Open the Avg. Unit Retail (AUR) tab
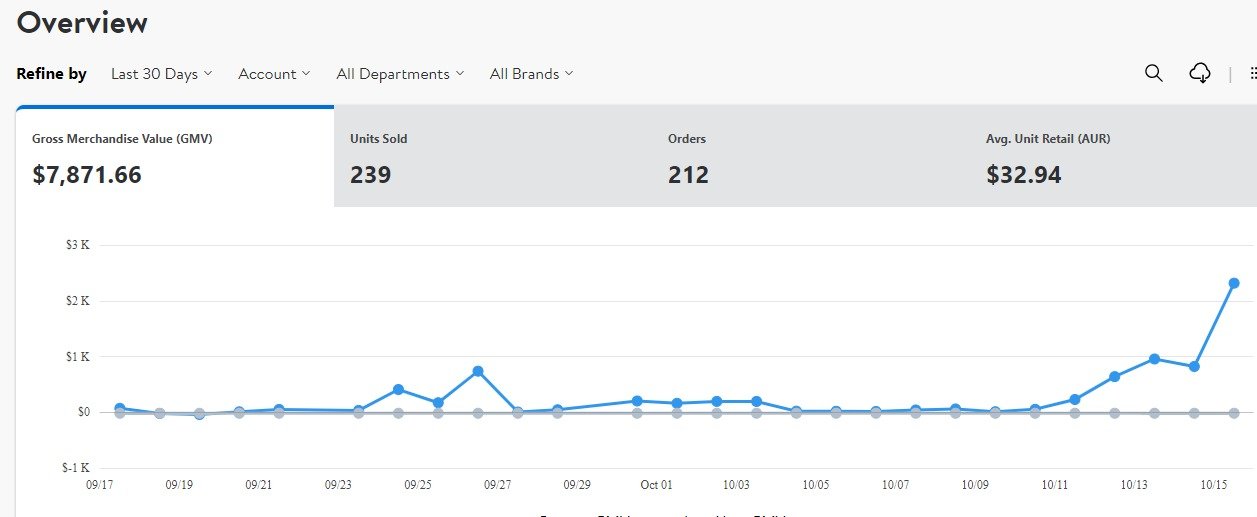Viewport: 1257px width, 517px height. click(x=1118, y=157)
